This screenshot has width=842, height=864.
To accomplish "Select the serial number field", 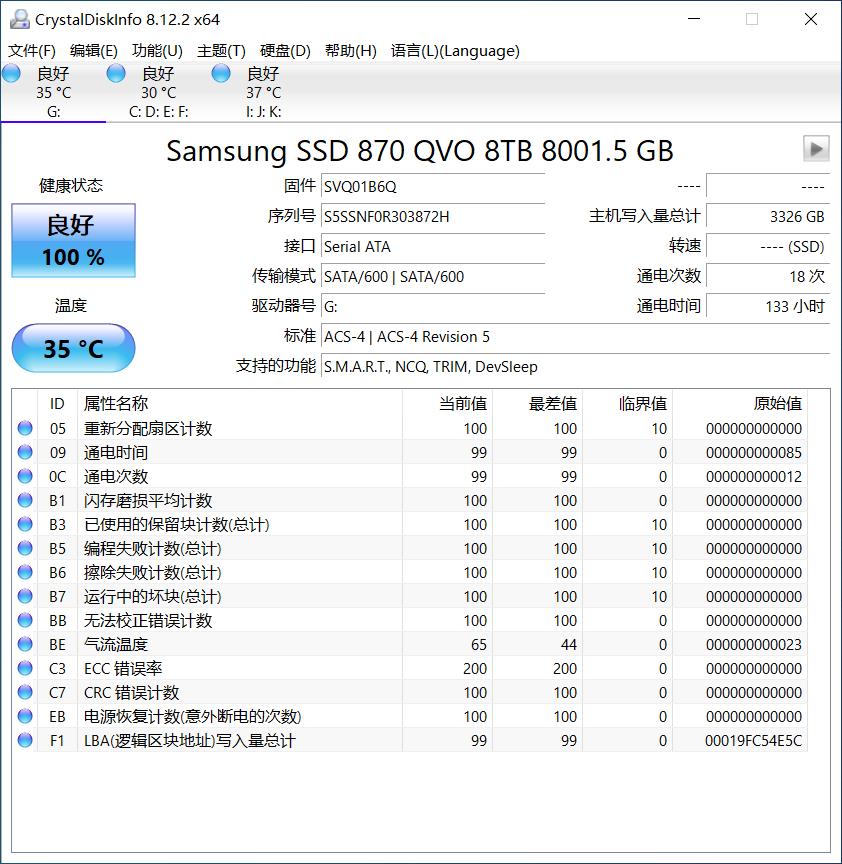I will [x=430, y=216].
